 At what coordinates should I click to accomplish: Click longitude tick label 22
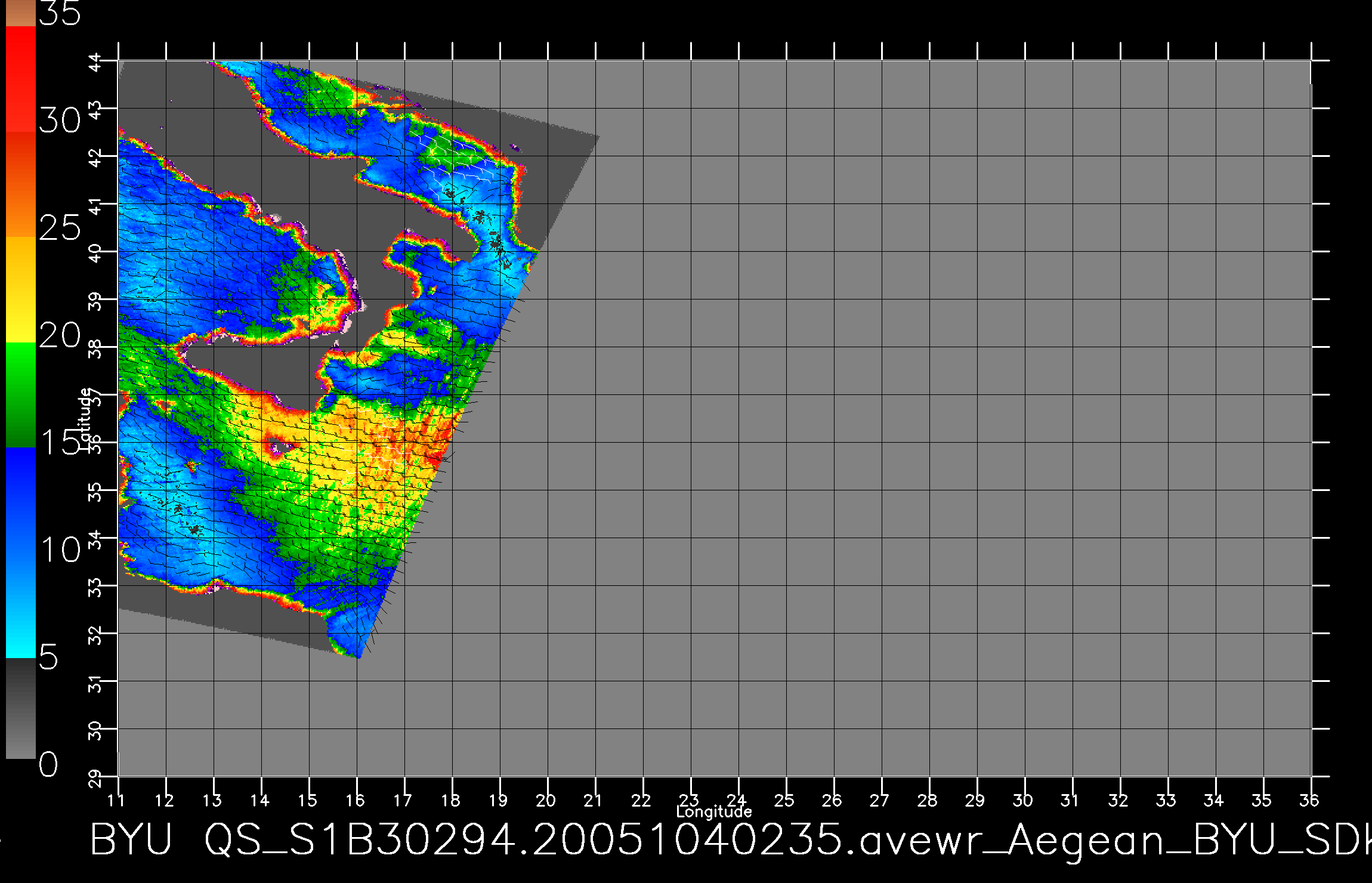641,799
